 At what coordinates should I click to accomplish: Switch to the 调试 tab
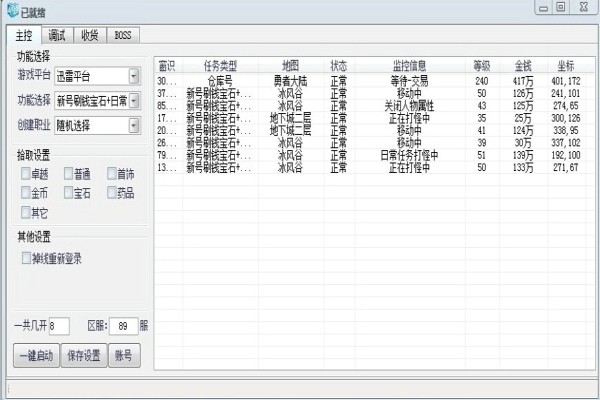(57, 36)
